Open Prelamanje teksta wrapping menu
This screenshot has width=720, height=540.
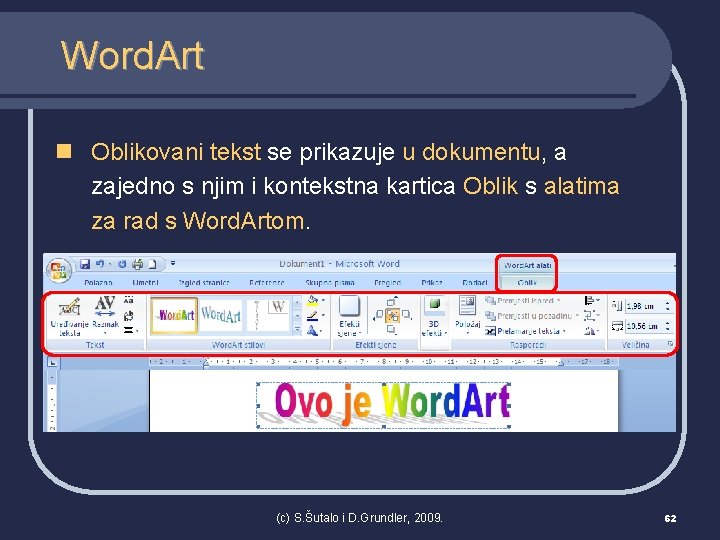point(526,331)
